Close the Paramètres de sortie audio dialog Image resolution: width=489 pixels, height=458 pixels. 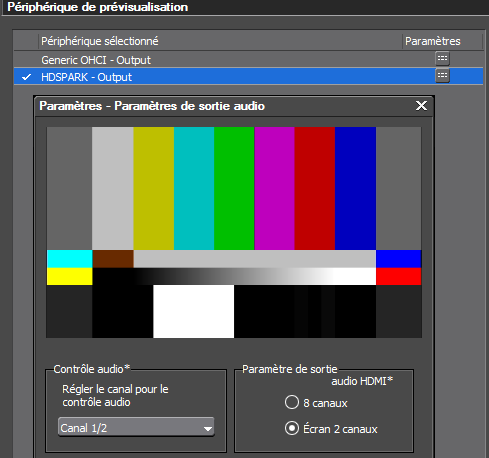click(421, 106)
